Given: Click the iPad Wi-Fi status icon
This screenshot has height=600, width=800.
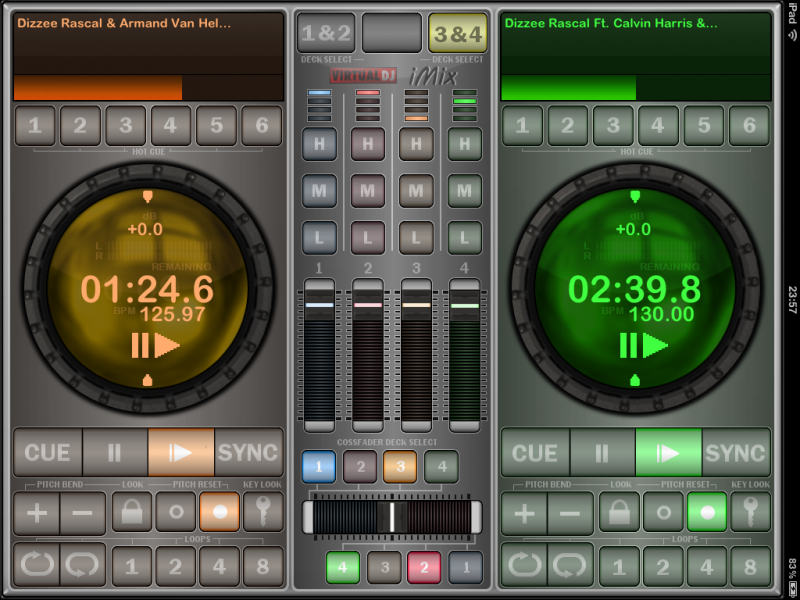Looking at the screenshot, I should [x=792, y=35].
